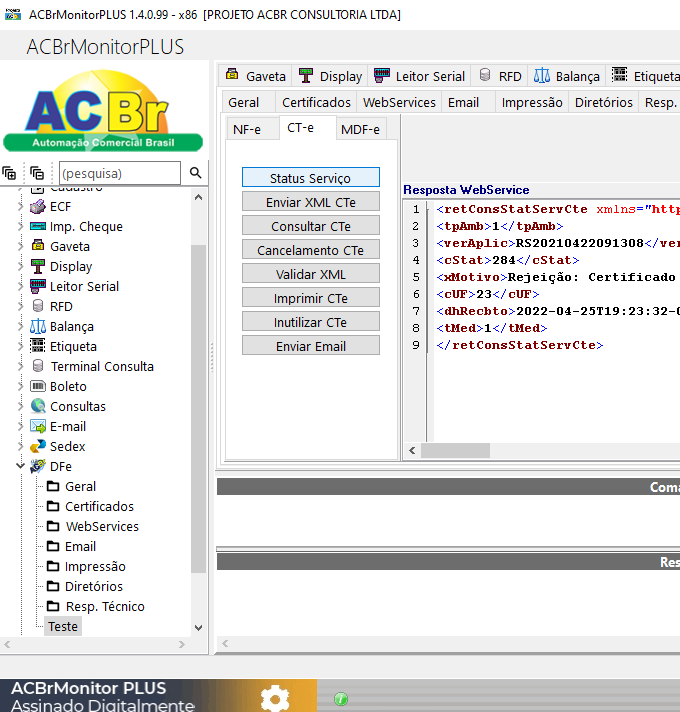
Task: Click the Enviar Email button
Action: coord(310,346)
